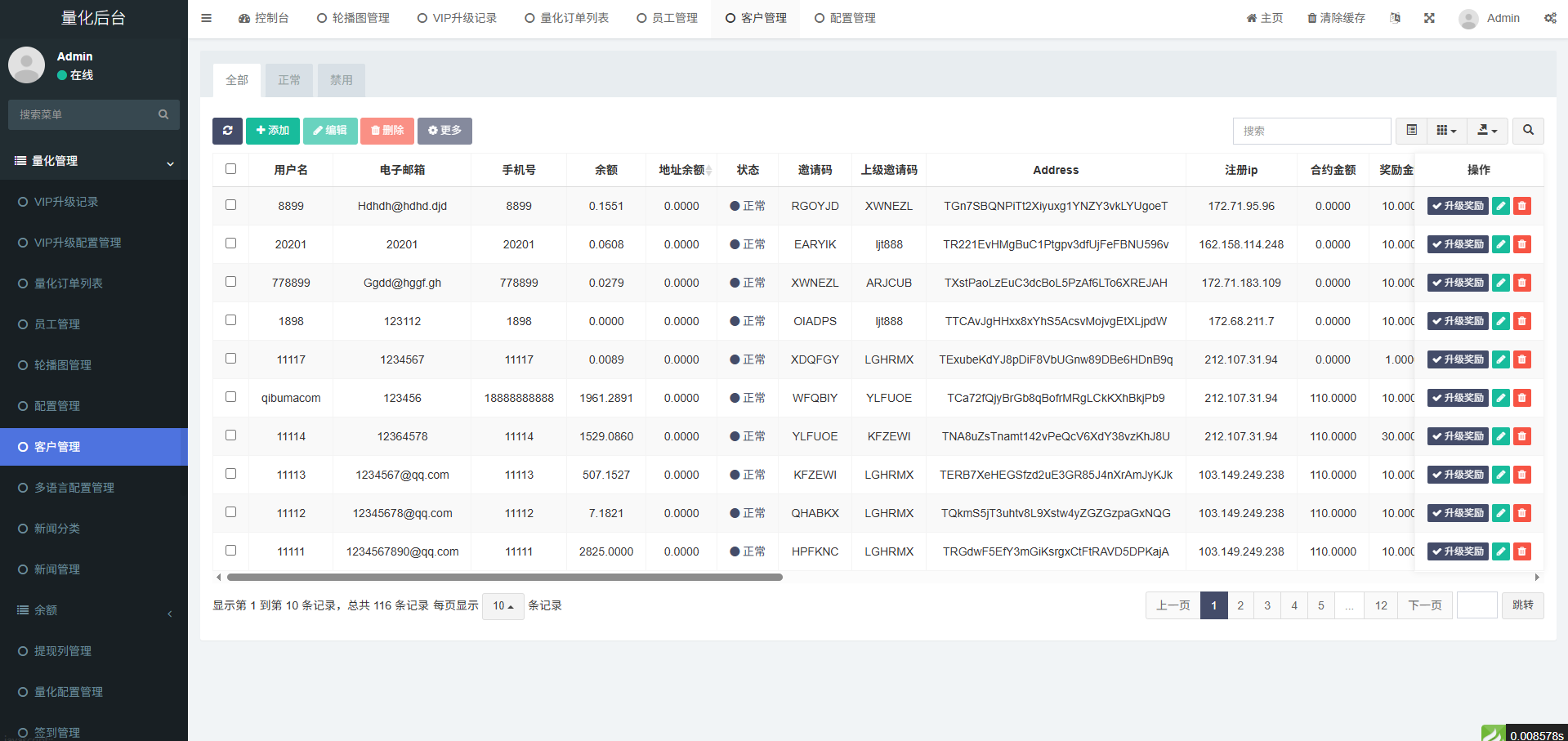Screen dimensions: 1568x741
Task: Go to page 2 of records
Action: click(x=1240, y=605)
